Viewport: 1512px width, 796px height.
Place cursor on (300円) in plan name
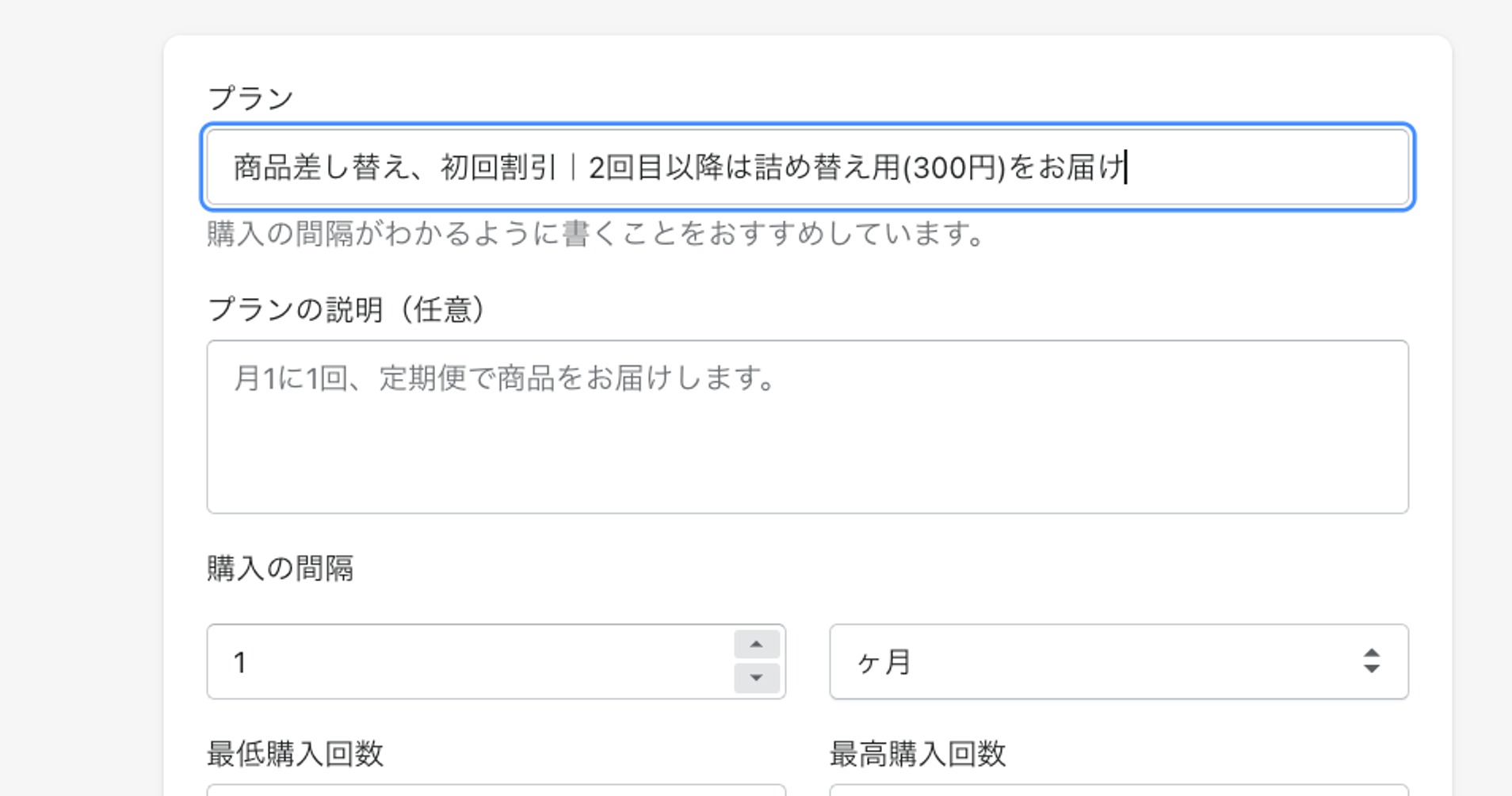953,168
